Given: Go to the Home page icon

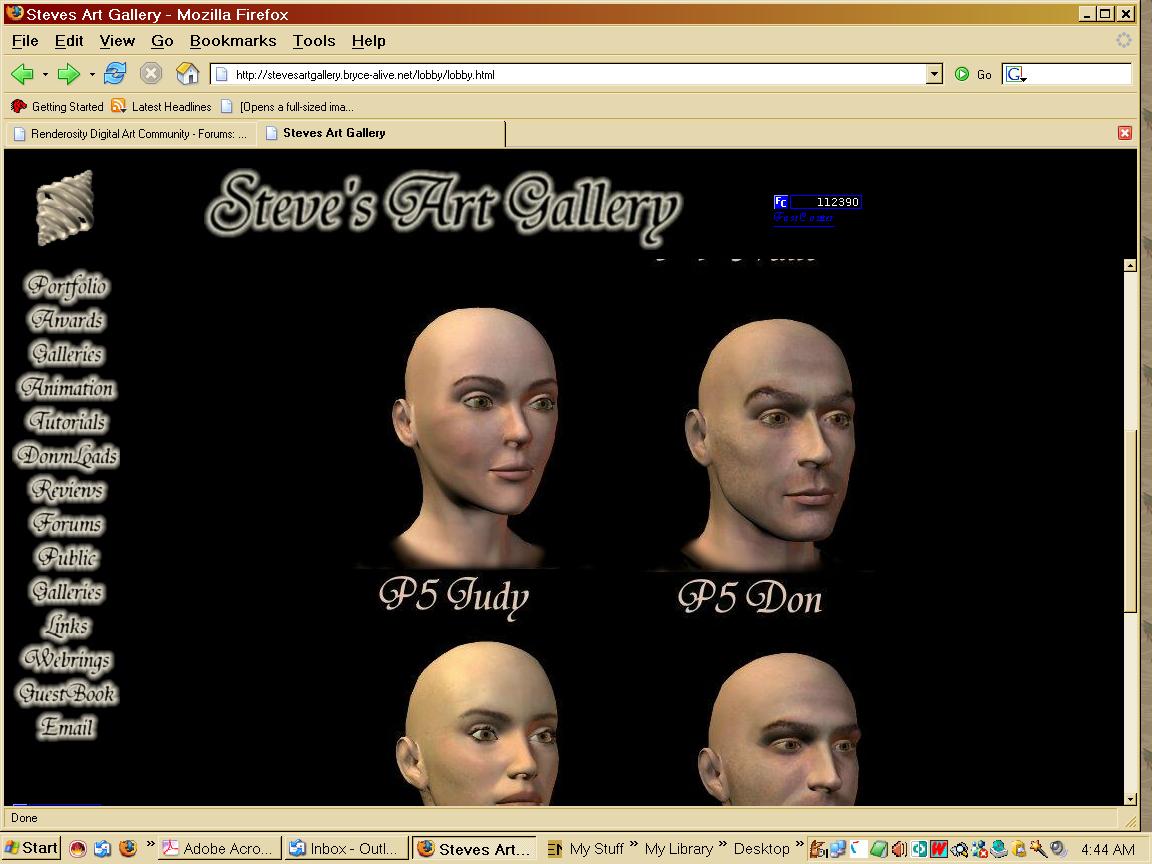Looking at the screenshot, I should (x=187, y=74).
